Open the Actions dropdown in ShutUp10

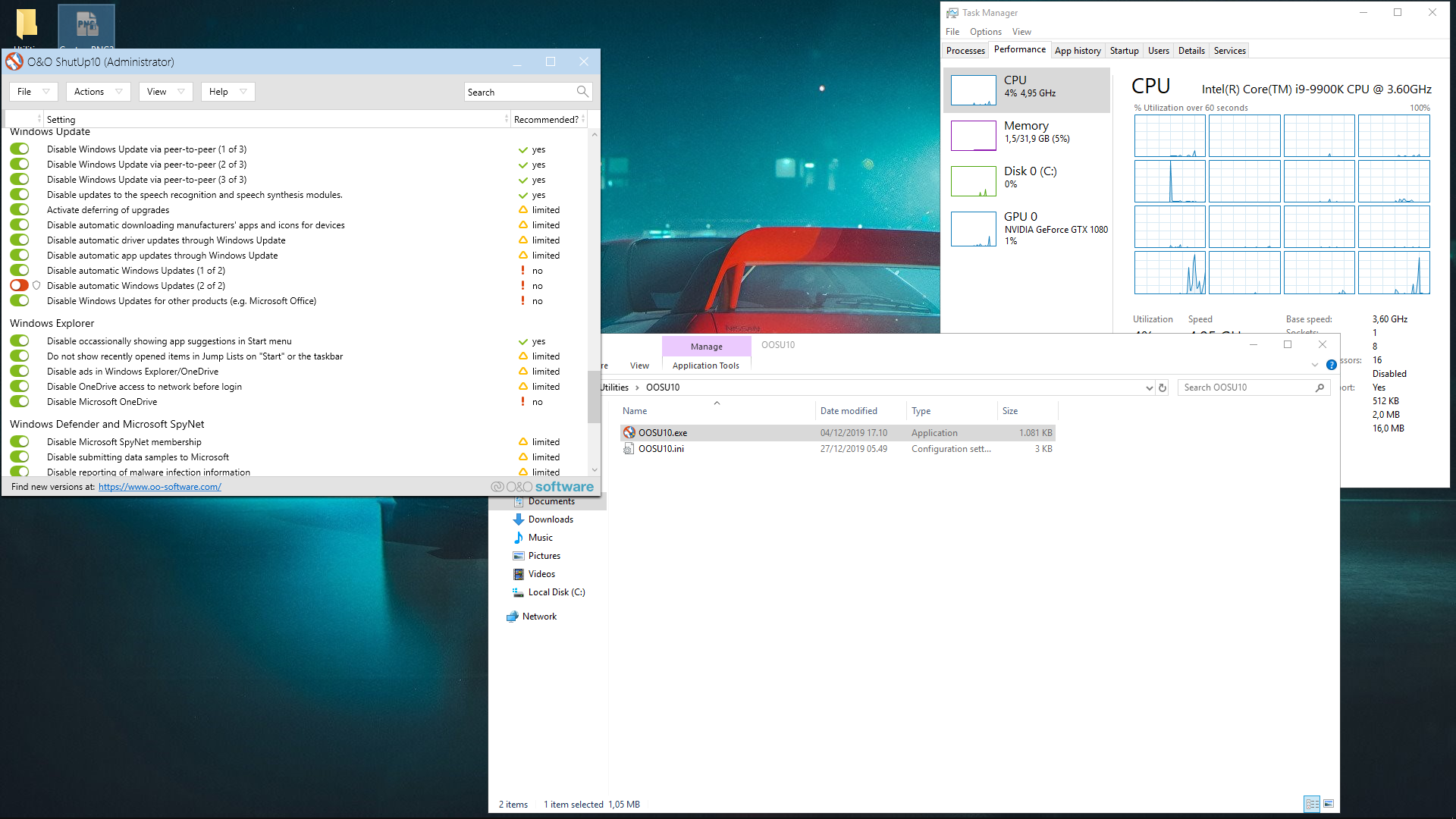click(98, 92)
